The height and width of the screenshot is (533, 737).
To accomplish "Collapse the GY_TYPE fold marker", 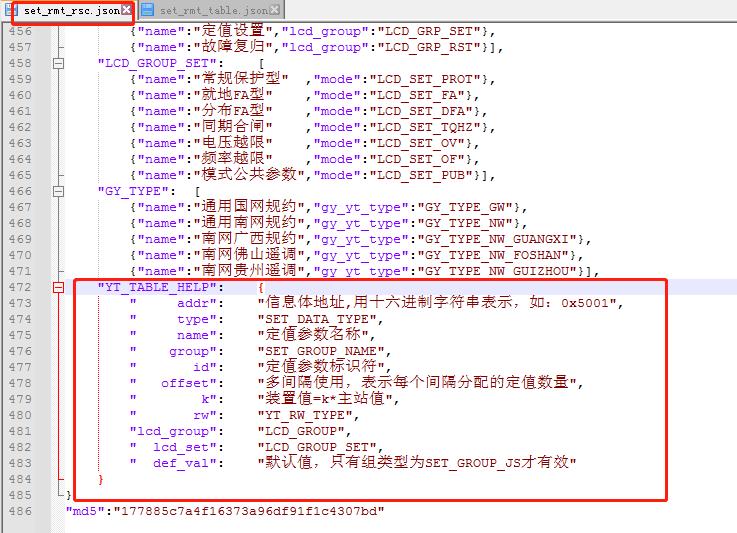I will [x=58, y=191].
